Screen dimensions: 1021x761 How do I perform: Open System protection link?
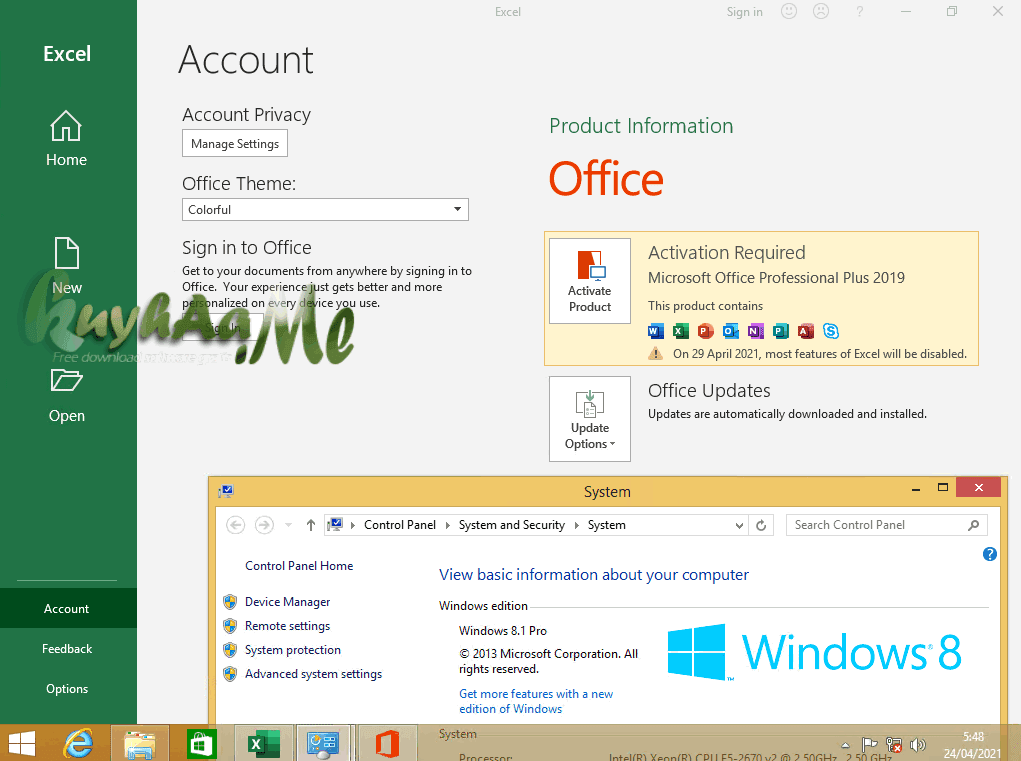tap(292, 650)
